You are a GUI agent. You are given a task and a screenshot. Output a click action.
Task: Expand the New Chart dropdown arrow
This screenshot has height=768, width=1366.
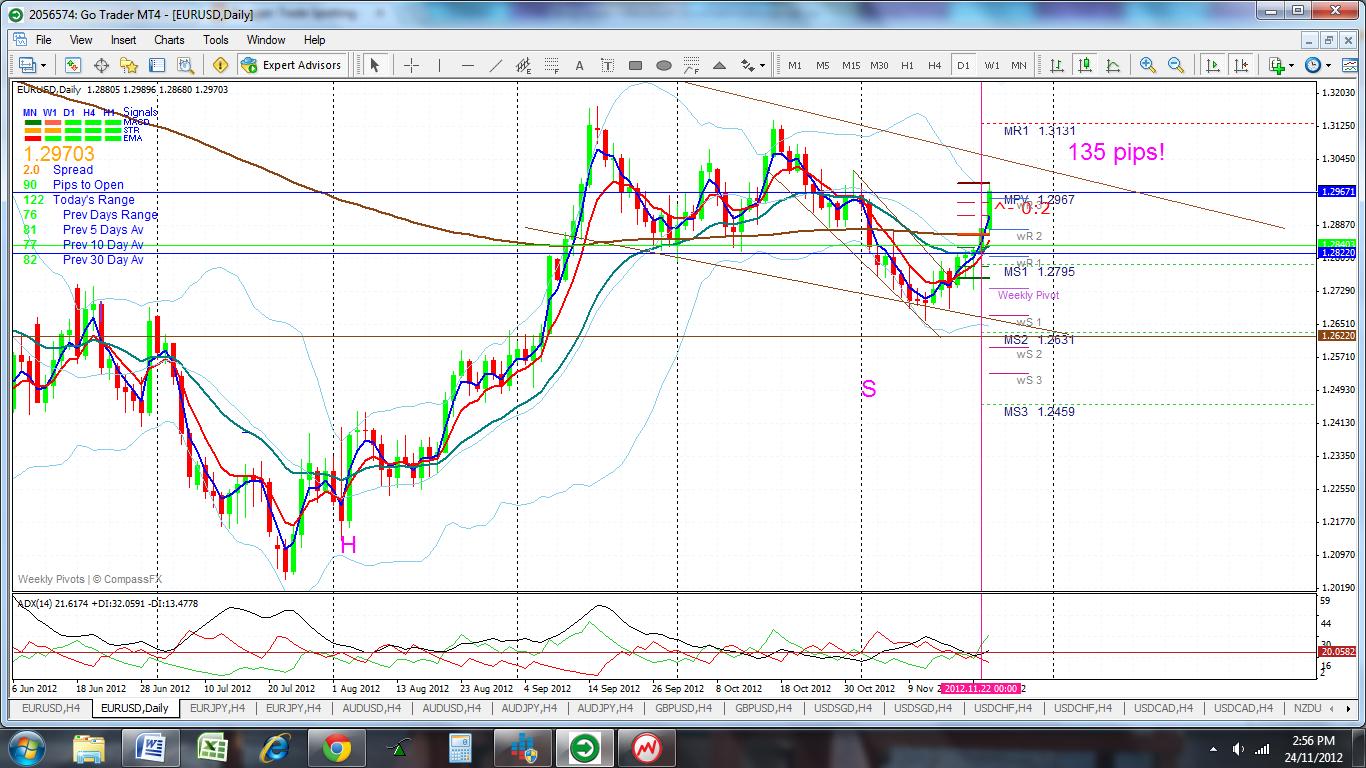click(x=44, y=66)
